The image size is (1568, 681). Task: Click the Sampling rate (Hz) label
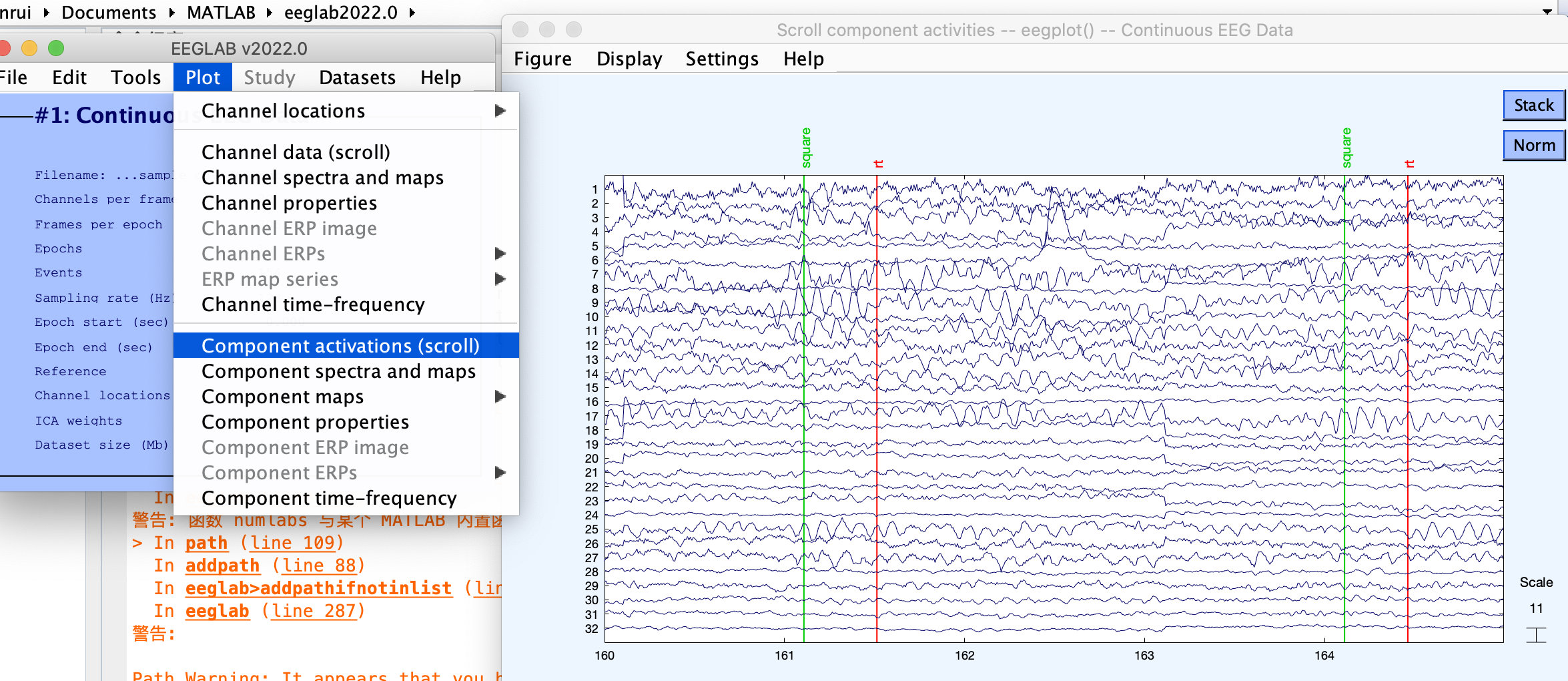point(103,298)
